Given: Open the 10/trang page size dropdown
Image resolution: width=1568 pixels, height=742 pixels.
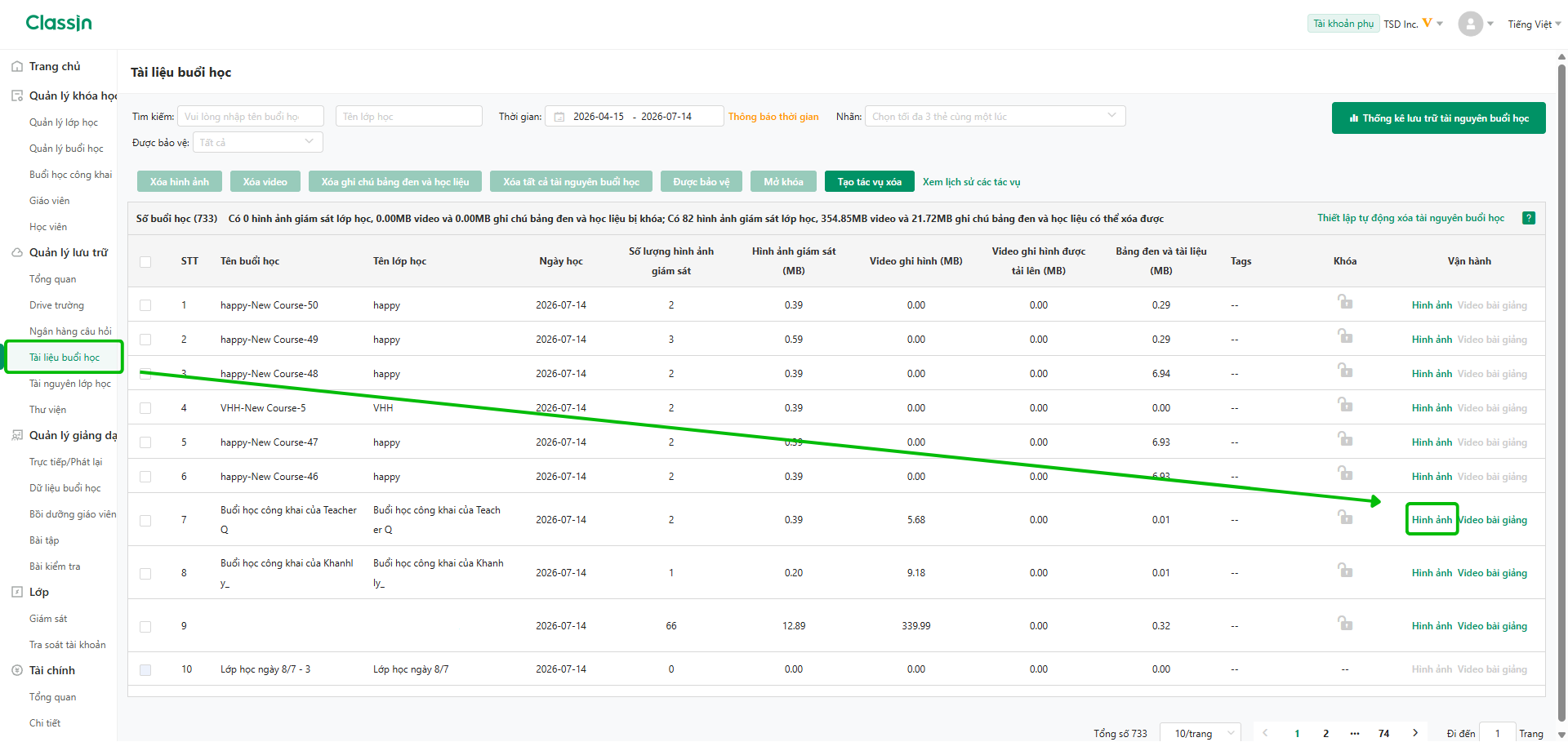Looking at the screenshot, I should click(1202, 733).
